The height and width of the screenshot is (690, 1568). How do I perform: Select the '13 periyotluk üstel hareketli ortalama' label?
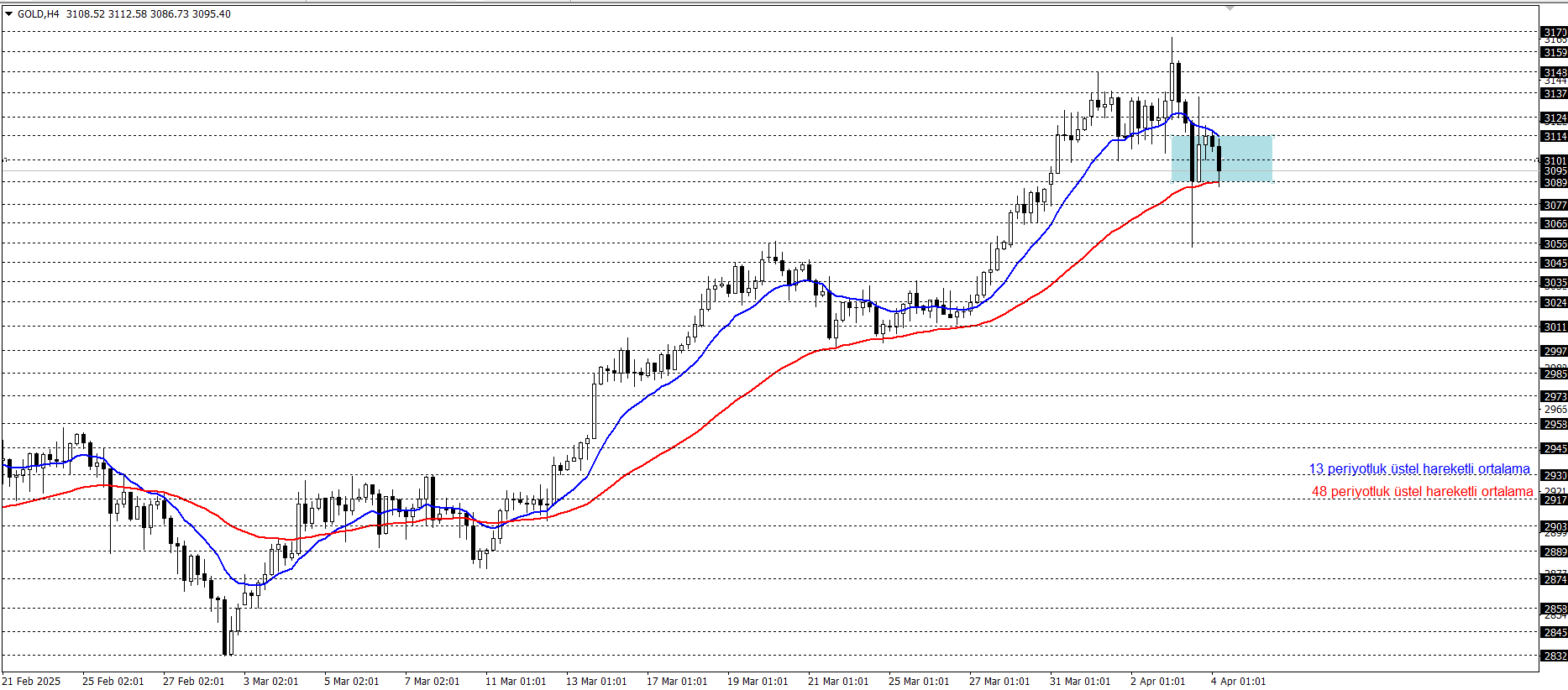tap(1419, 469)
